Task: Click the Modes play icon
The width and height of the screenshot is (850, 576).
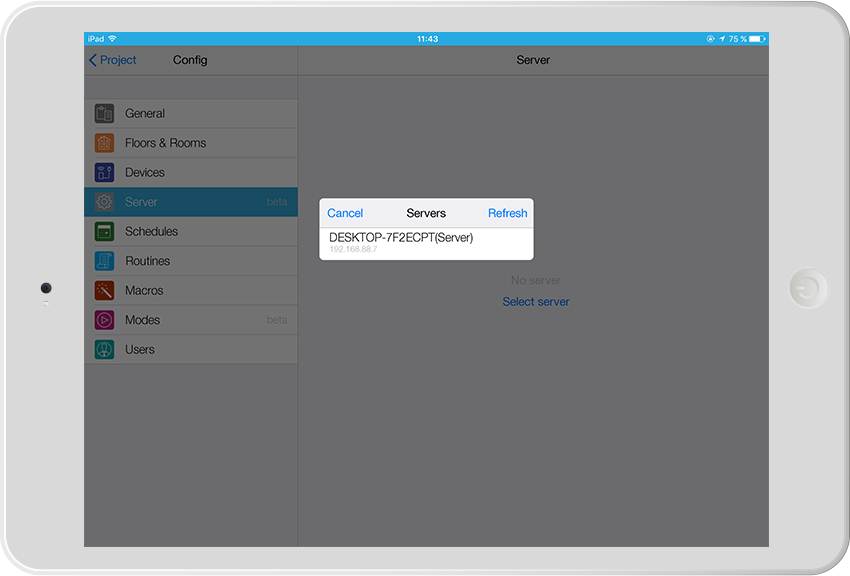Action: (x=104, y=320)
